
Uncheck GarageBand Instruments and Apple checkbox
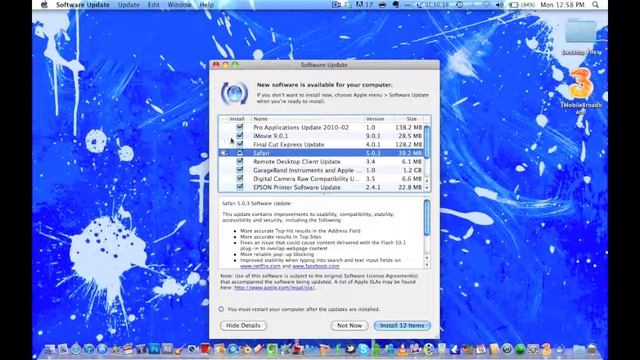click(x=240, y=170)
